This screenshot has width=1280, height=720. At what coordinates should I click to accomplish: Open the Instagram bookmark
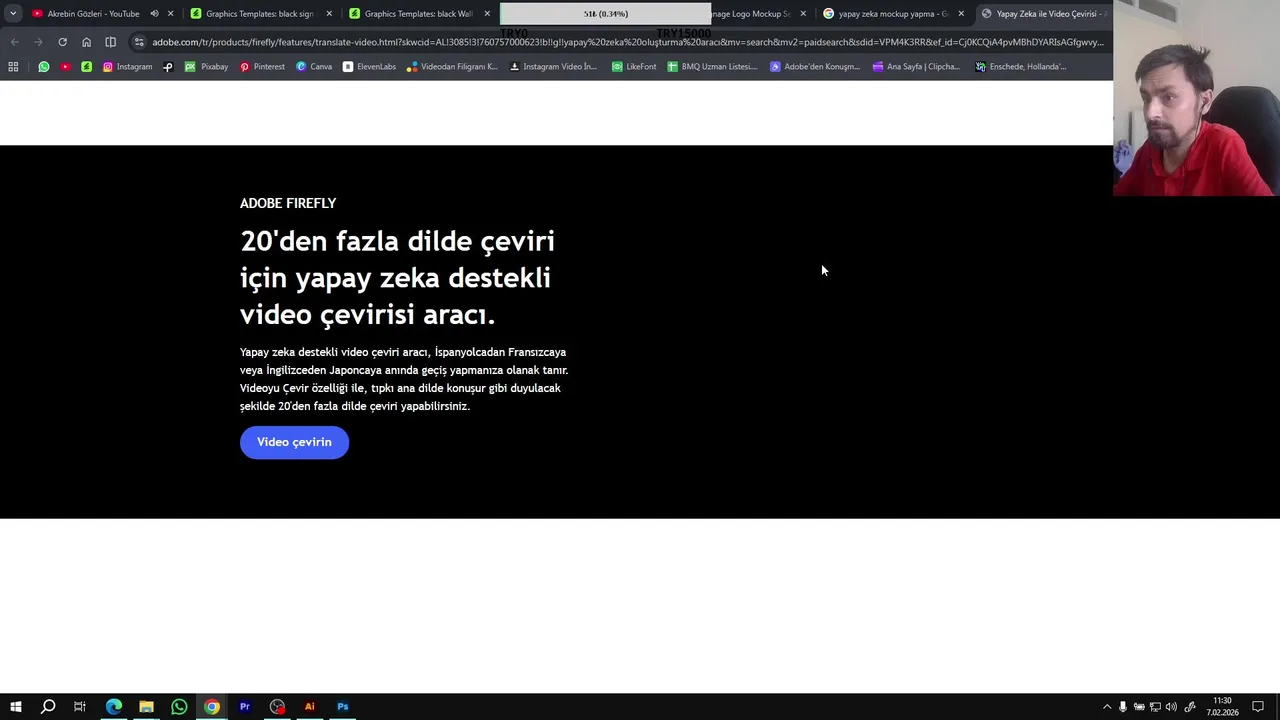[127, 67]
